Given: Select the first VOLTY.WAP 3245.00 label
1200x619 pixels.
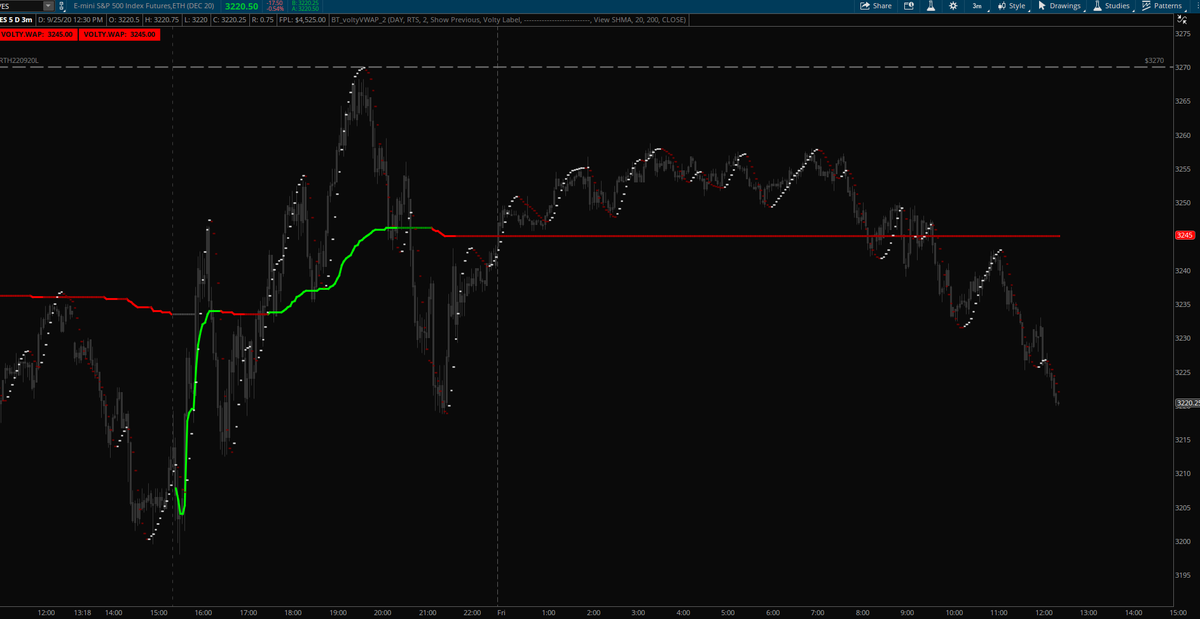Looking at the screenshot, I should pyautogui.click(x=37, y=34).
